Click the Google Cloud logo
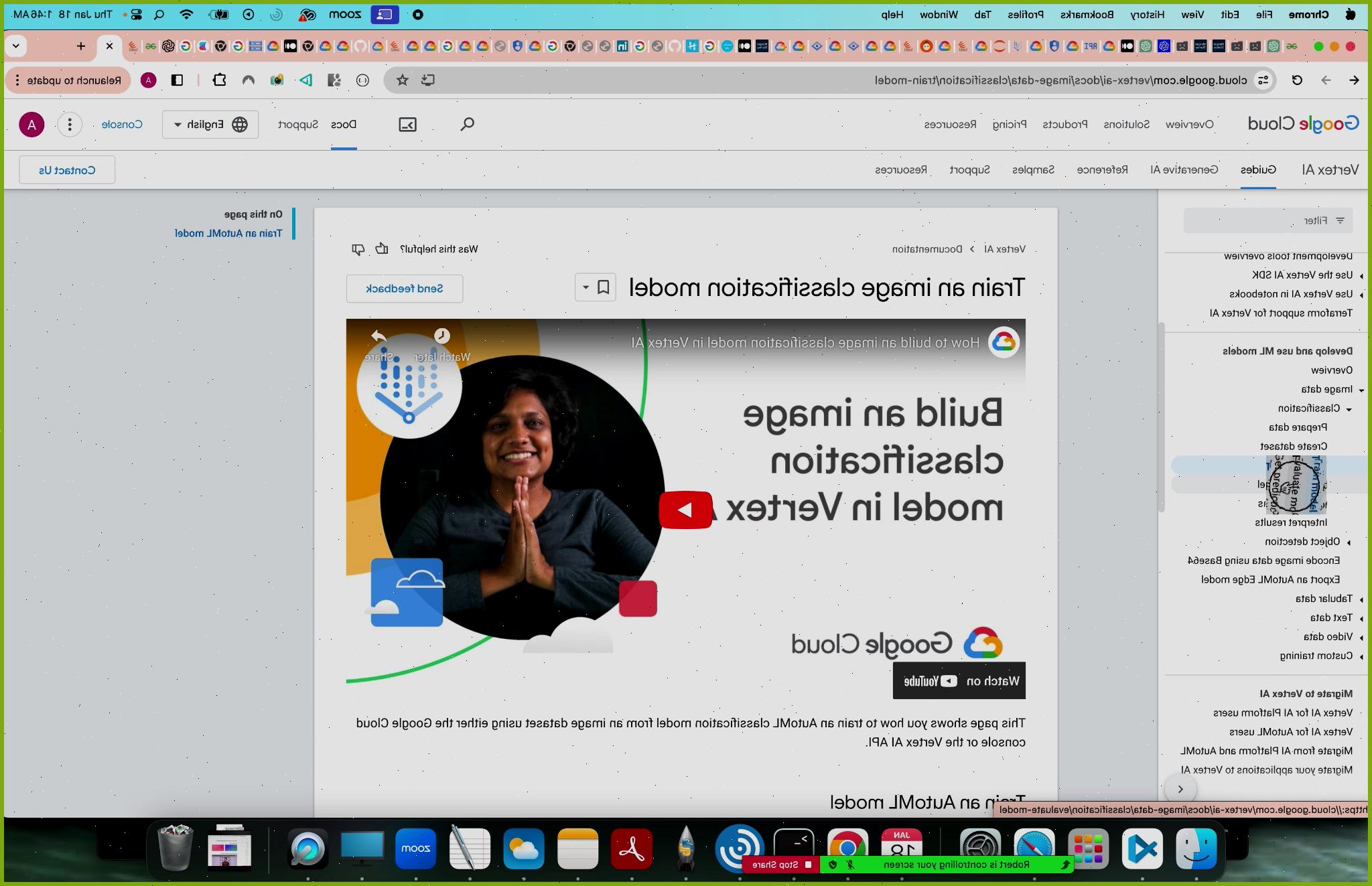1372x886 pixels. tap(1303, 124)
